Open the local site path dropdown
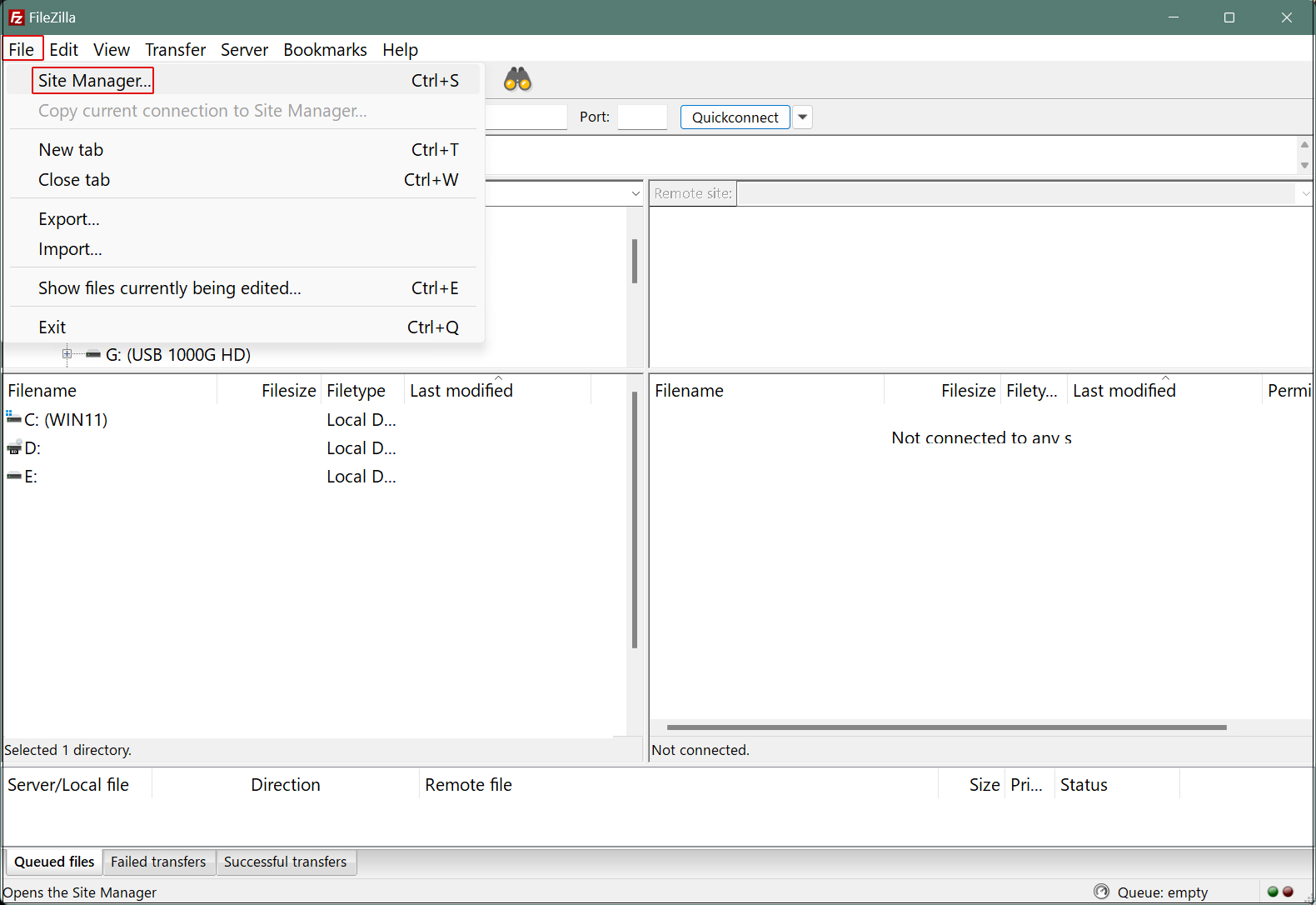The width and height of the screenshot is (1316, 905). [636, 193]
